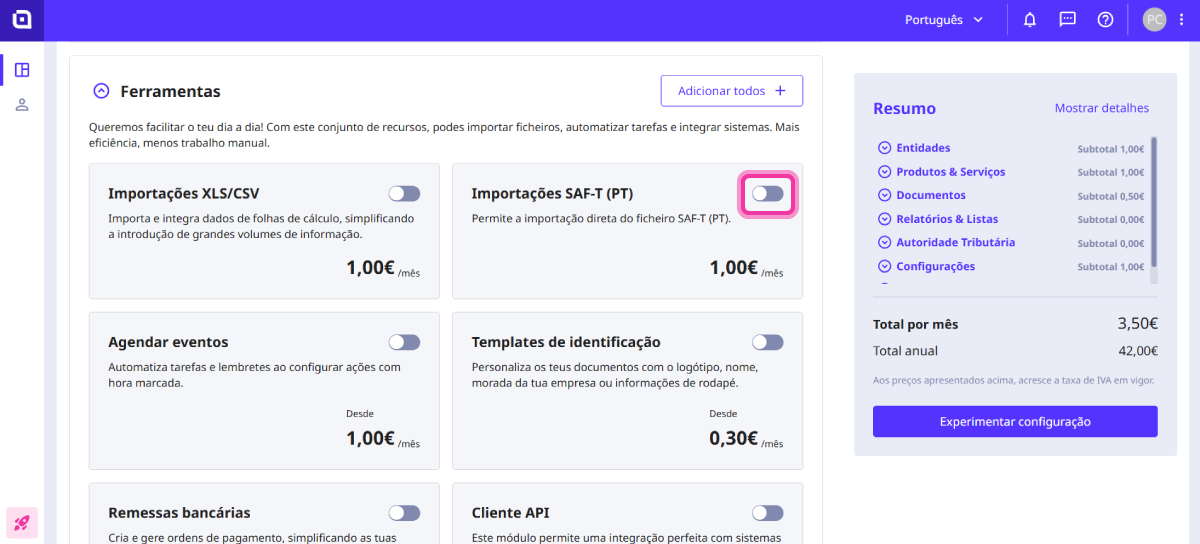Screen dimensions: 1200x544
Task: Open the notifications bell
Action: 1029,20
